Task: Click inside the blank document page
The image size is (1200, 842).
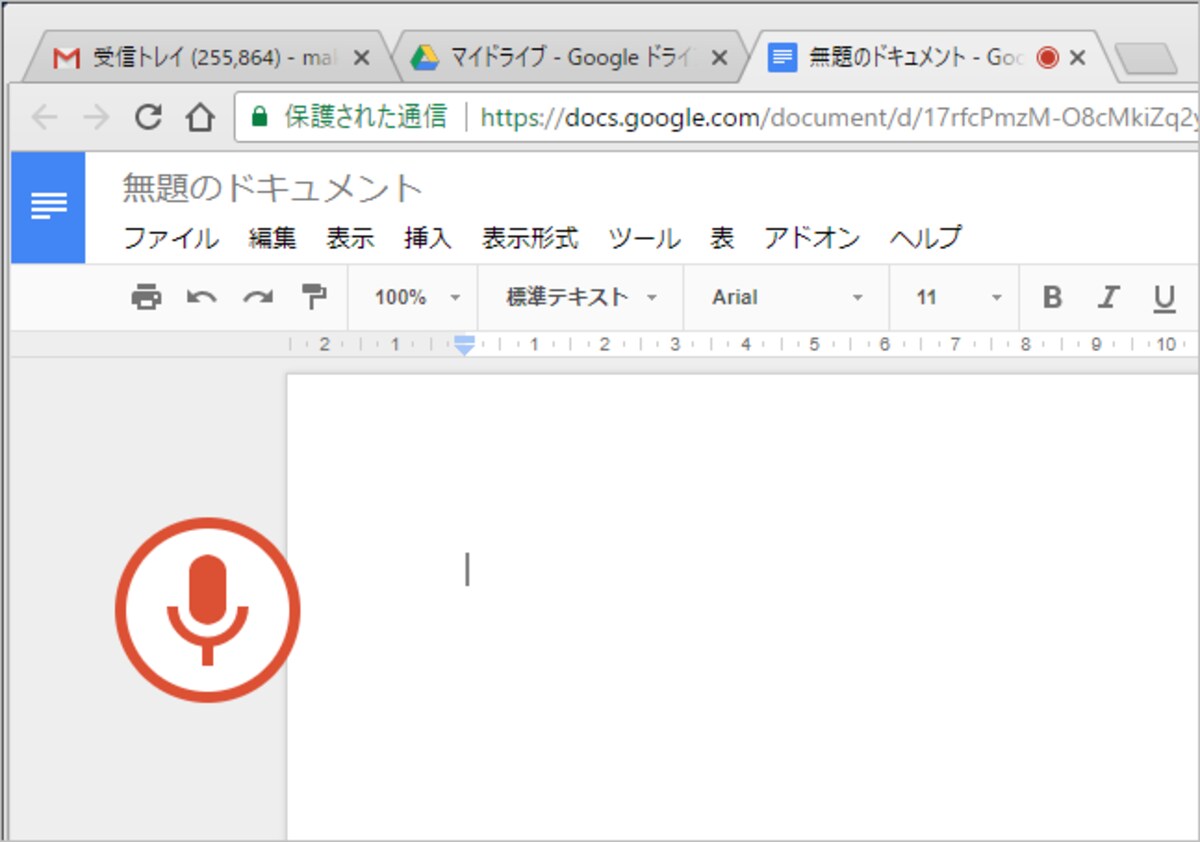Action: pos(743,607)
